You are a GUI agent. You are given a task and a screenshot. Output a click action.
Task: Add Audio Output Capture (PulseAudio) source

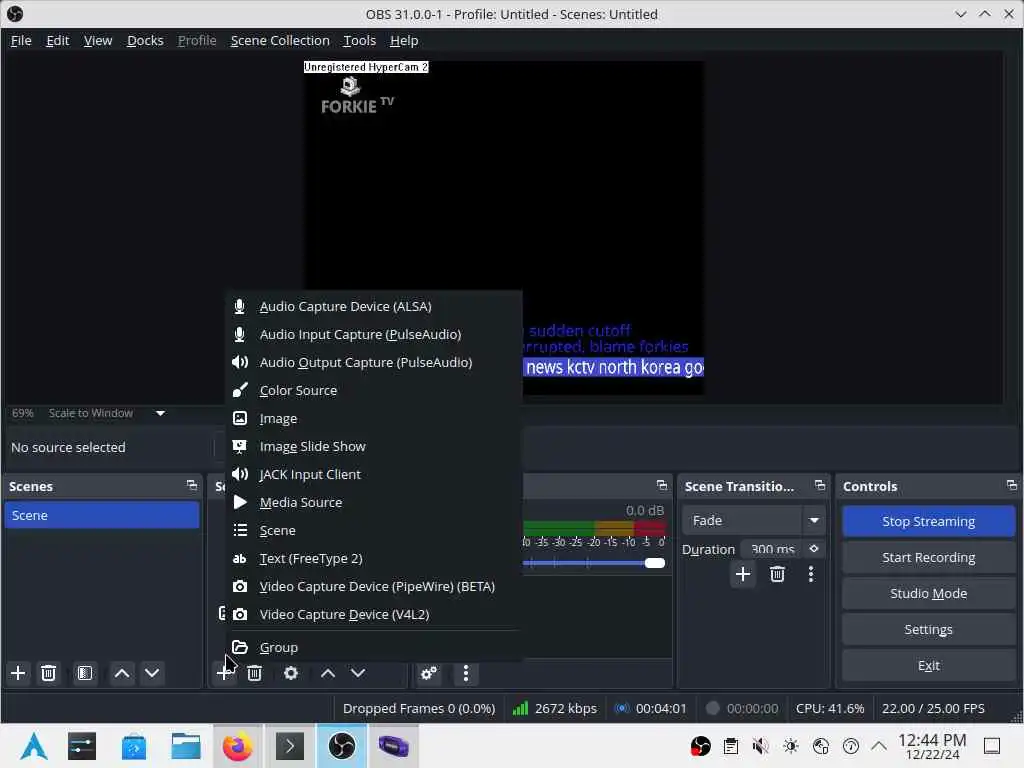coord(374,362)
